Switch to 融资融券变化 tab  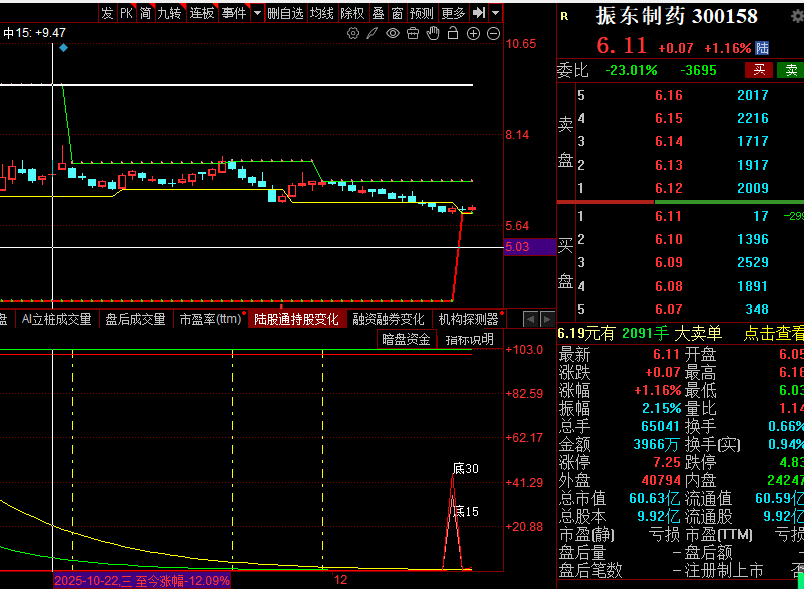point(389,319)
